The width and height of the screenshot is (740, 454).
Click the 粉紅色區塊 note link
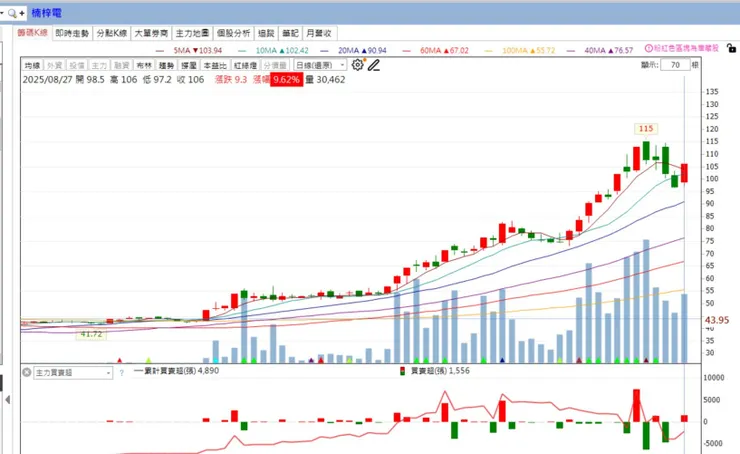686,48
